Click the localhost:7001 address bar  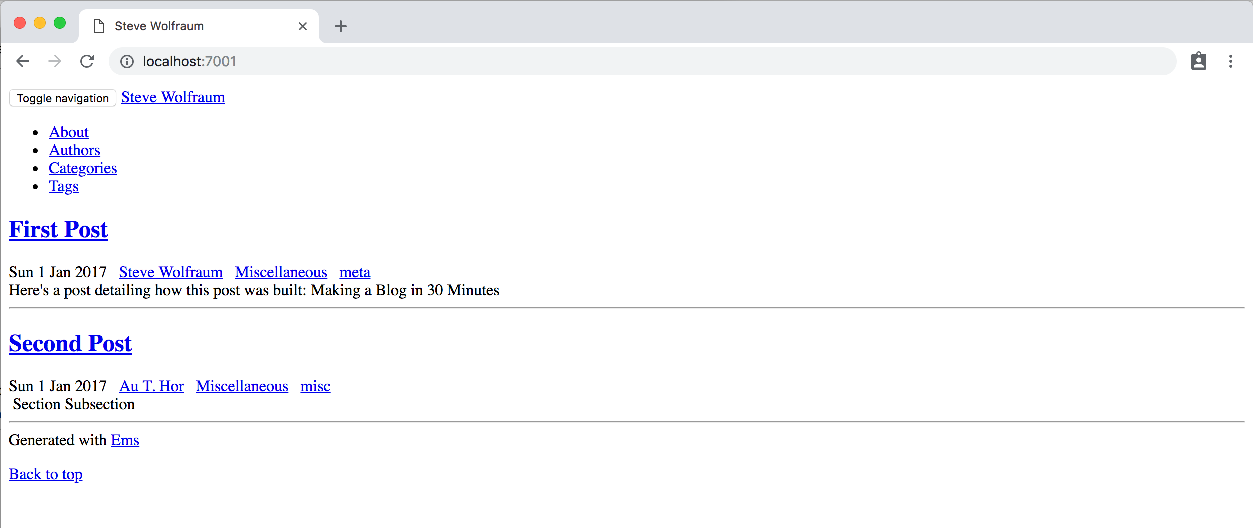click(643, 61)
